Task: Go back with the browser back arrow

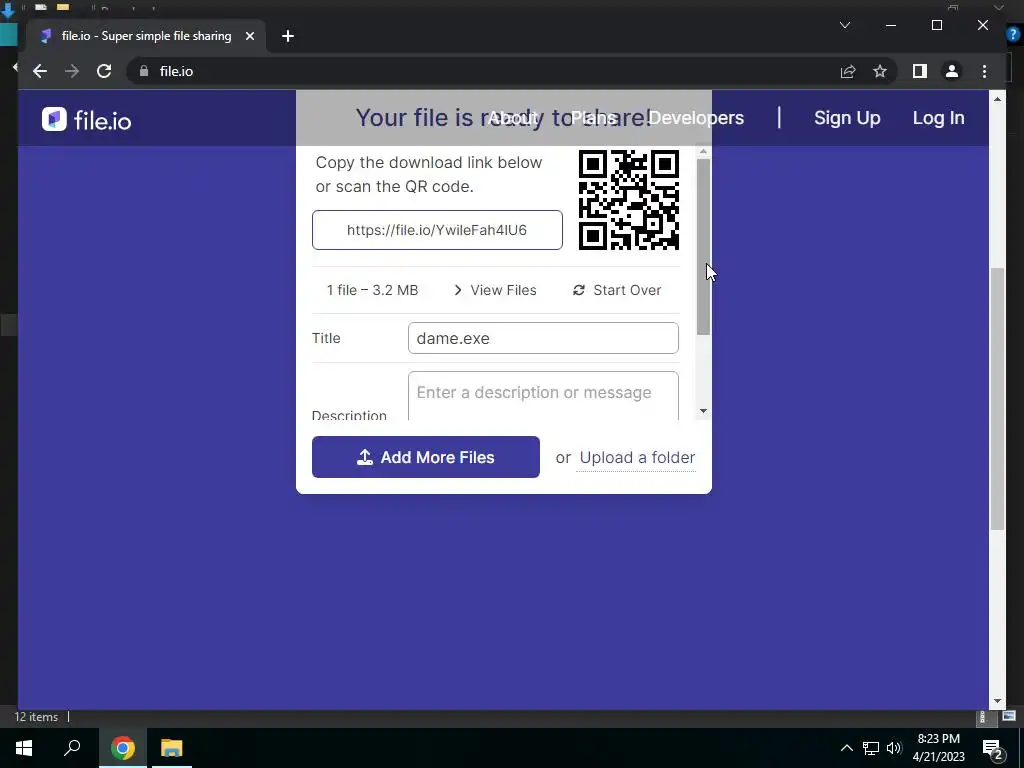Action: pyautogui.click(x=40, y=71)
